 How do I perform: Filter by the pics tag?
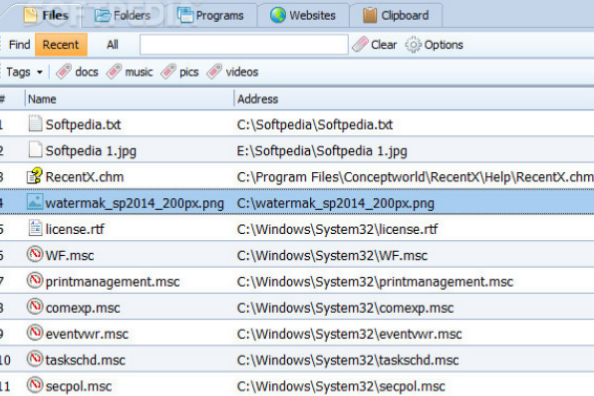[x=180, y=72]
